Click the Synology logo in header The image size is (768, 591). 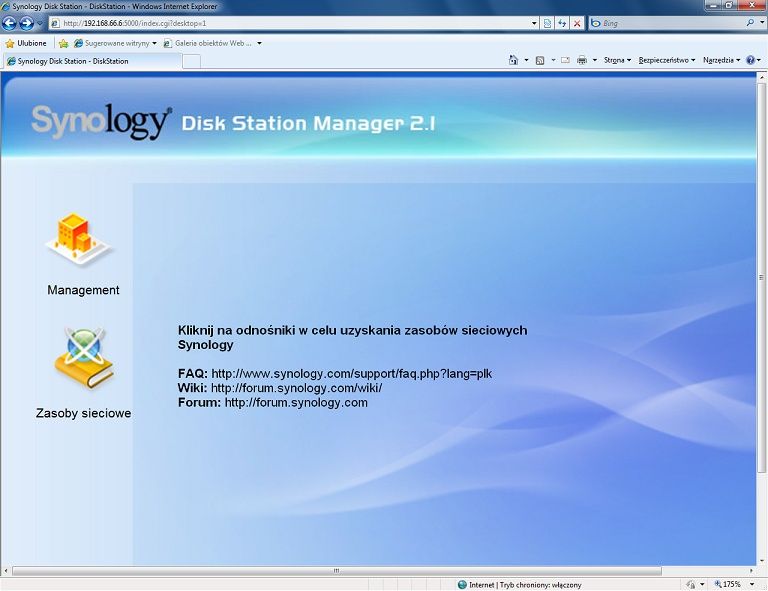[x=101, y=121]
